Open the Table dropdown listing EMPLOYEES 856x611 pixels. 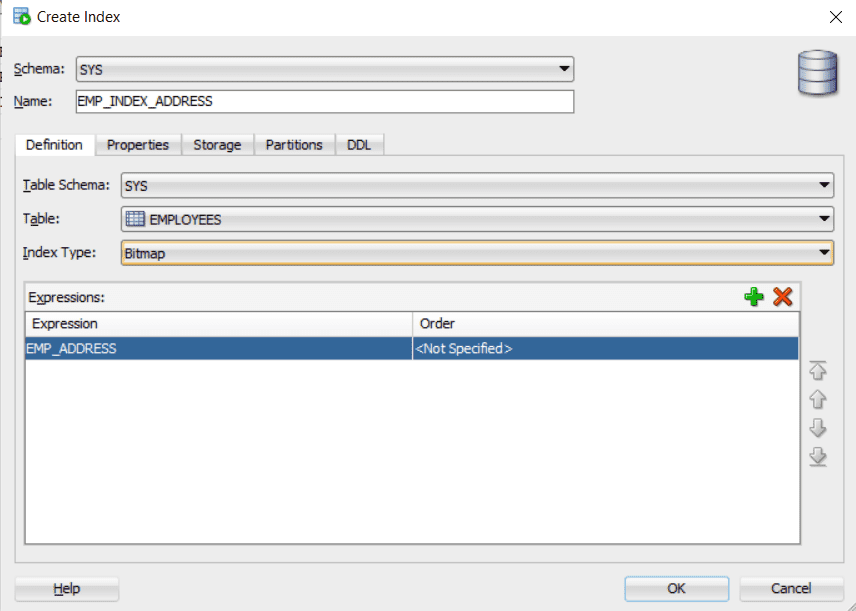(x=826, y=219)
